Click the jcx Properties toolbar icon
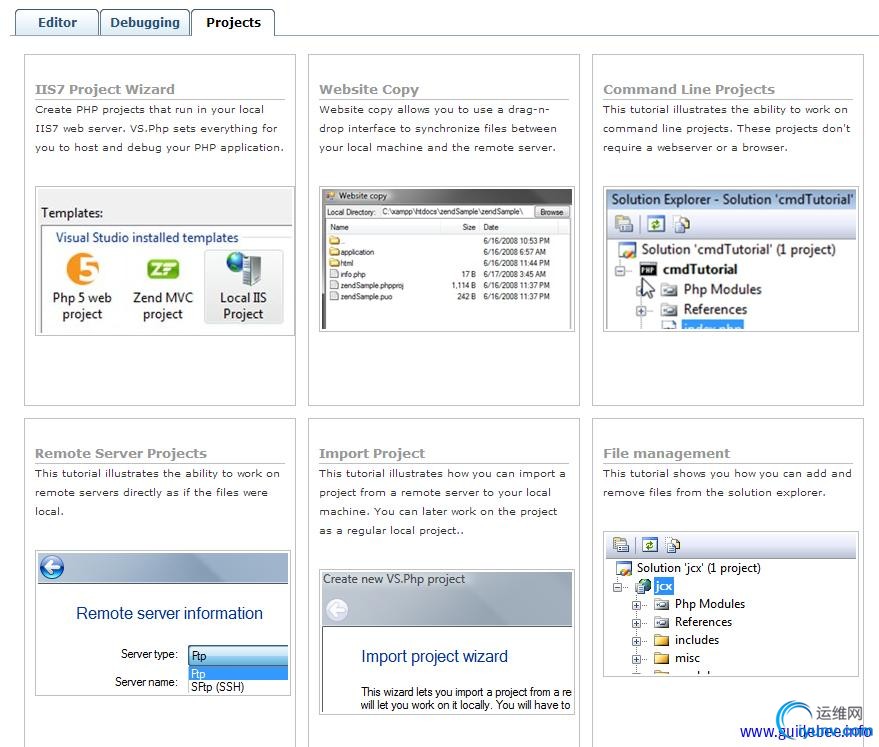This screenshot has height=747, width=879. pyautogui.click(x=621, y=545)
